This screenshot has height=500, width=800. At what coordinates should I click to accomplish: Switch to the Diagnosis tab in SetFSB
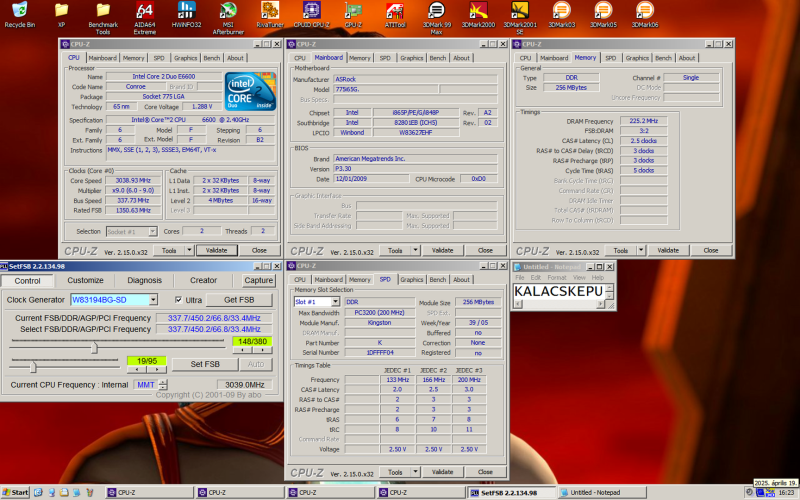(144, 281)
